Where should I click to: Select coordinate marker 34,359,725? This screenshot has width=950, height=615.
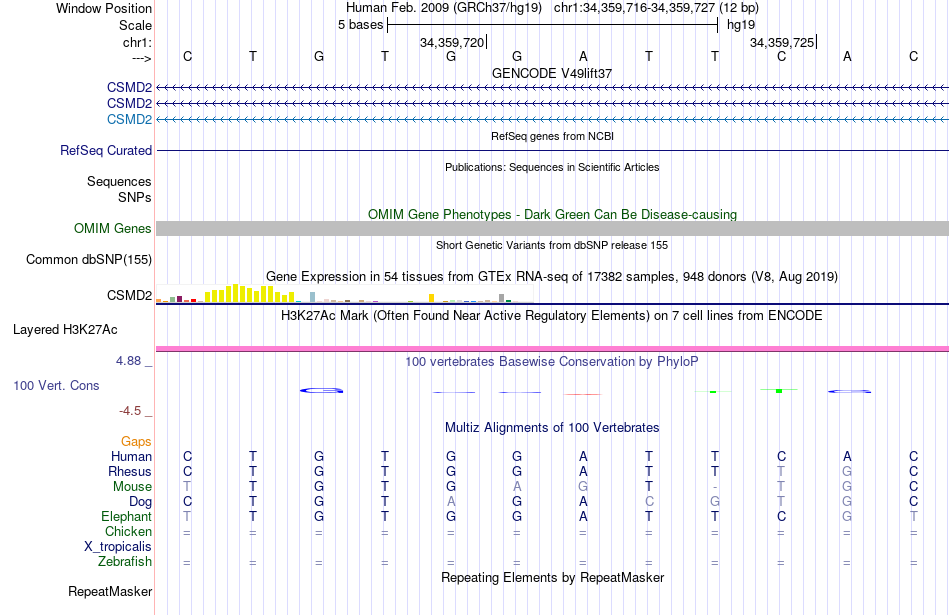click(782, 42)
